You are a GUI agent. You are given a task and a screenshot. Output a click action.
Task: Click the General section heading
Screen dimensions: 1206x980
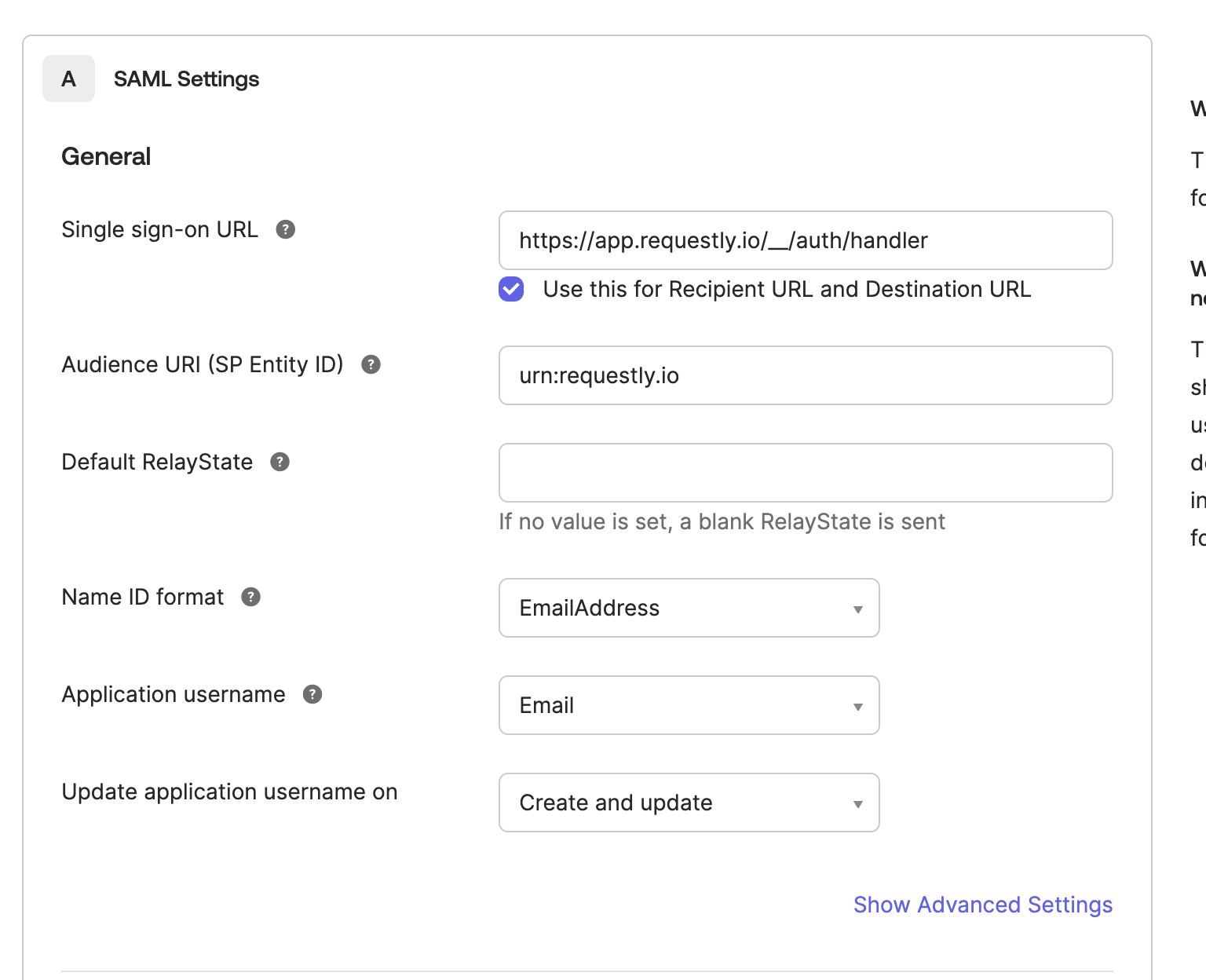[106, 156]
